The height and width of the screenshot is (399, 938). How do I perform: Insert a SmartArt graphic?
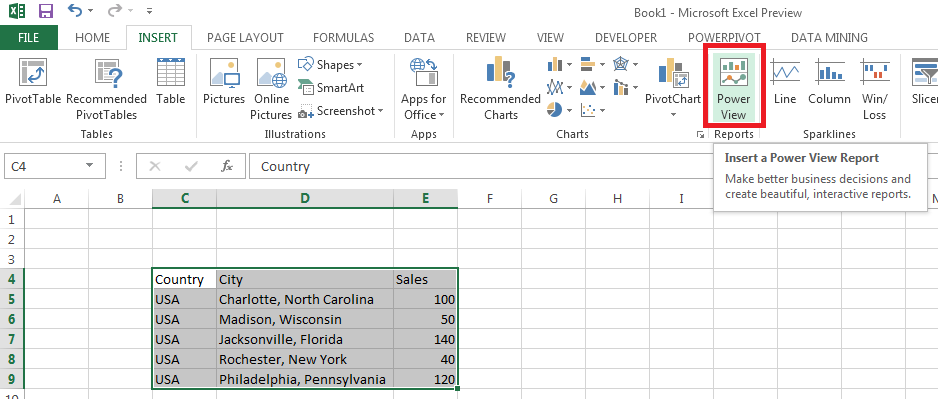(x=331, y=87)
